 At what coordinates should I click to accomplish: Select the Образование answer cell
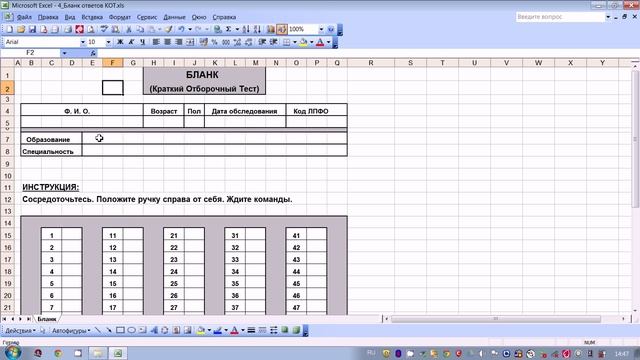[214, 138]
